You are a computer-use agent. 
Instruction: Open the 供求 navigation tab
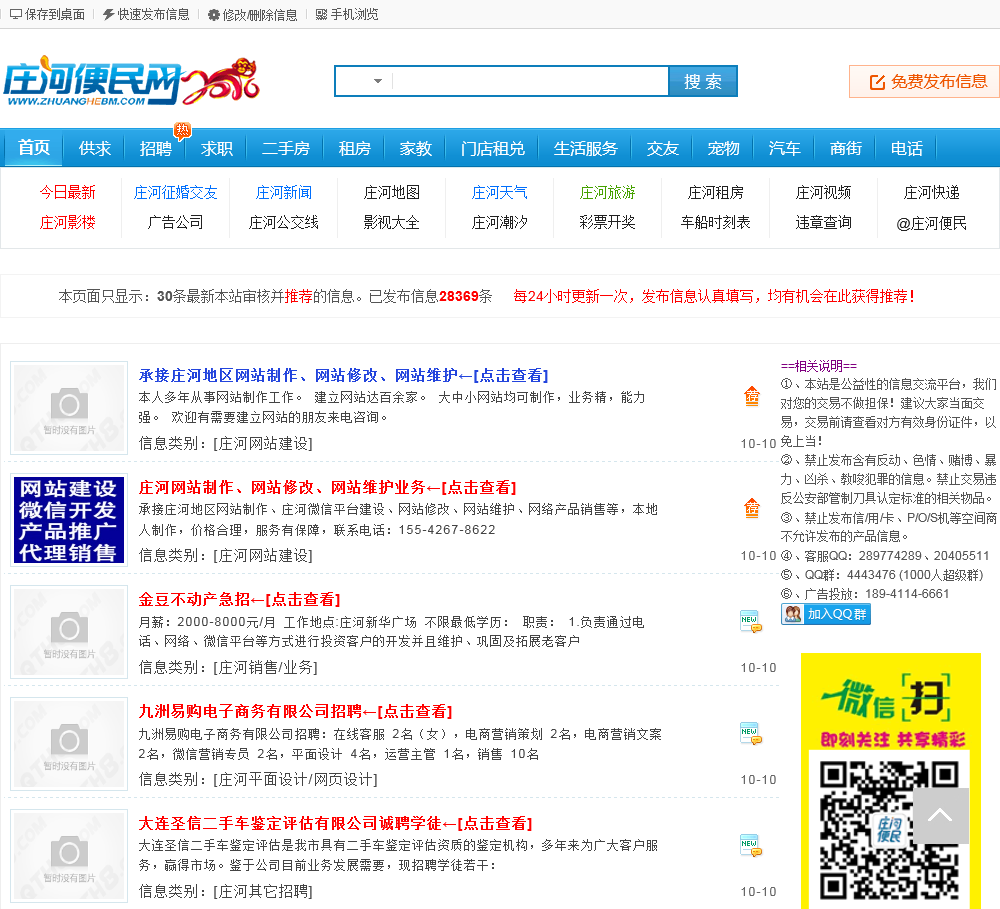click(x=94, y=149)
